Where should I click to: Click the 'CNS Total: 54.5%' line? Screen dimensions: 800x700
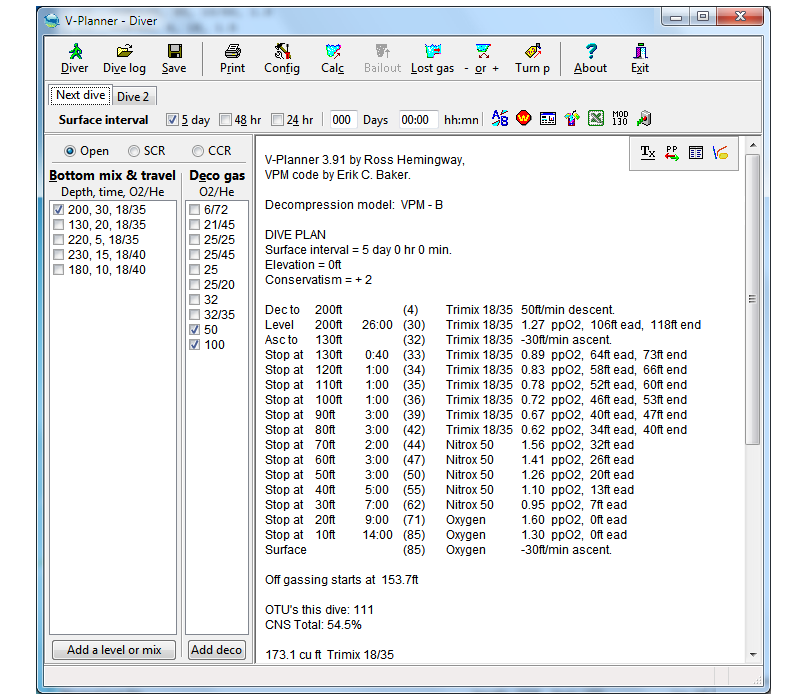[313, 624]
